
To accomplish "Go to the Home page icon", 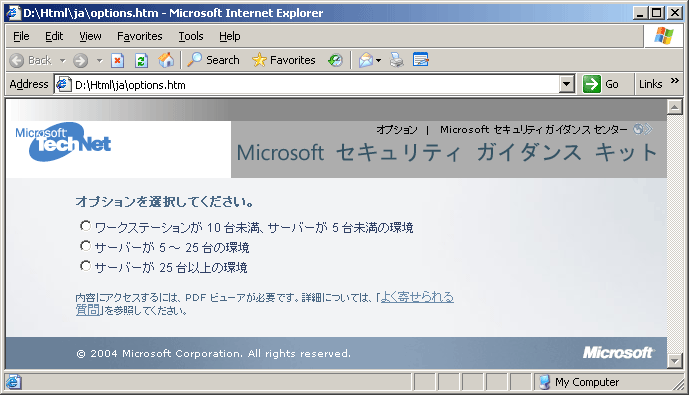I will [166, 60].
